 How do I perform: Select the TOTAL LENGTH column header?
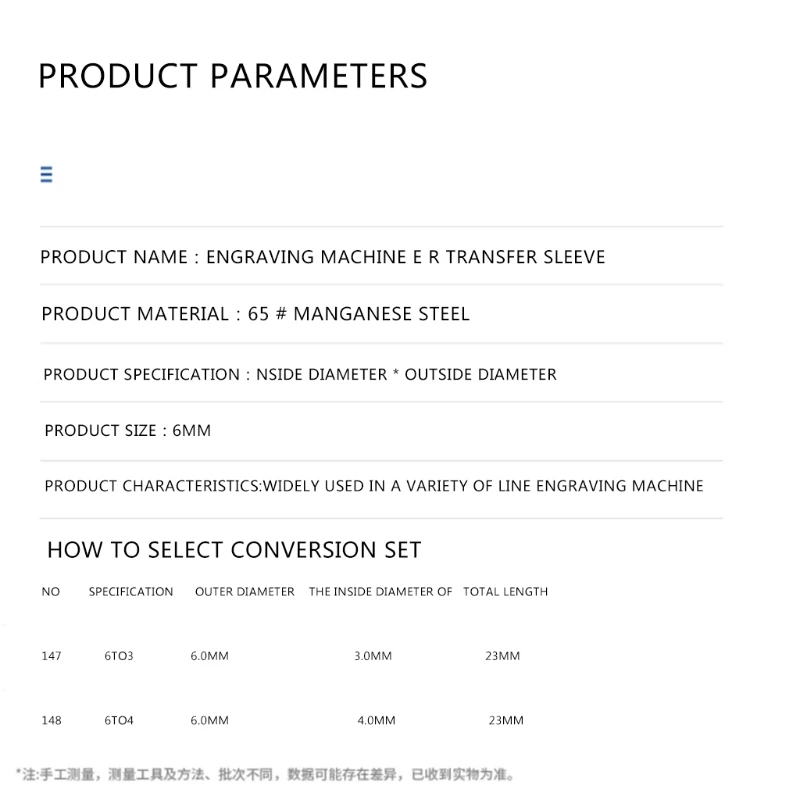point(505,592)
